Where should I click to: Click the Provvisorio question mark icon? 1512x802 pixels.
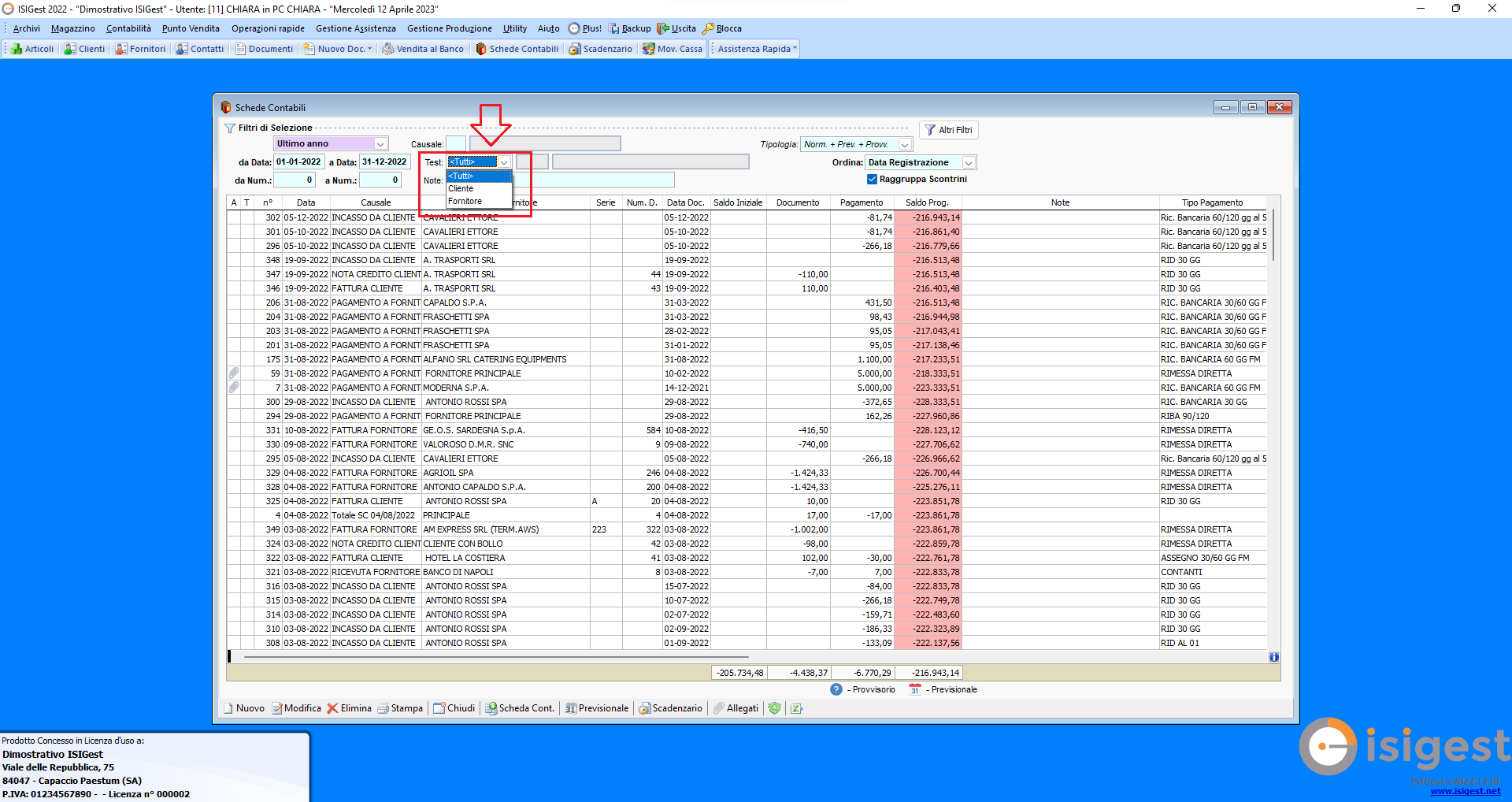836,689
